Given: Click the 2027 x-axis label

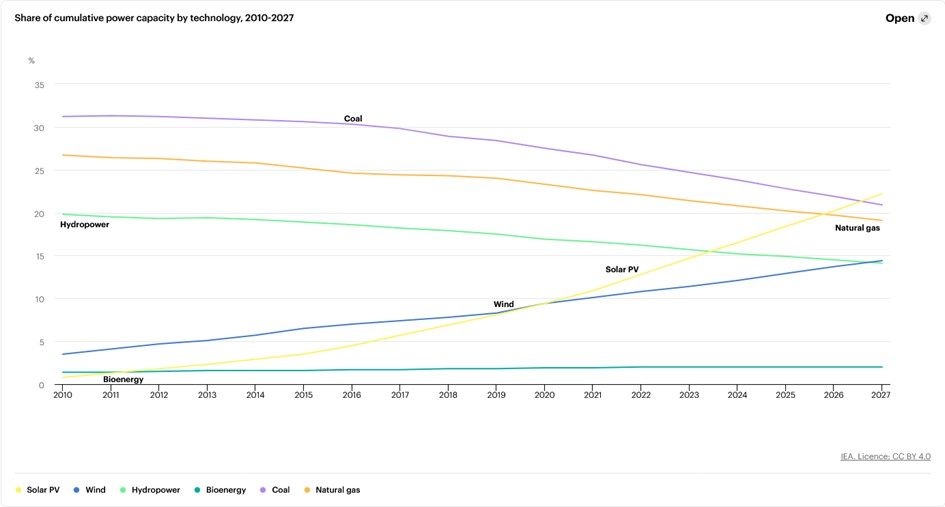Looking at the screenshot, I should tap(881, 395).
